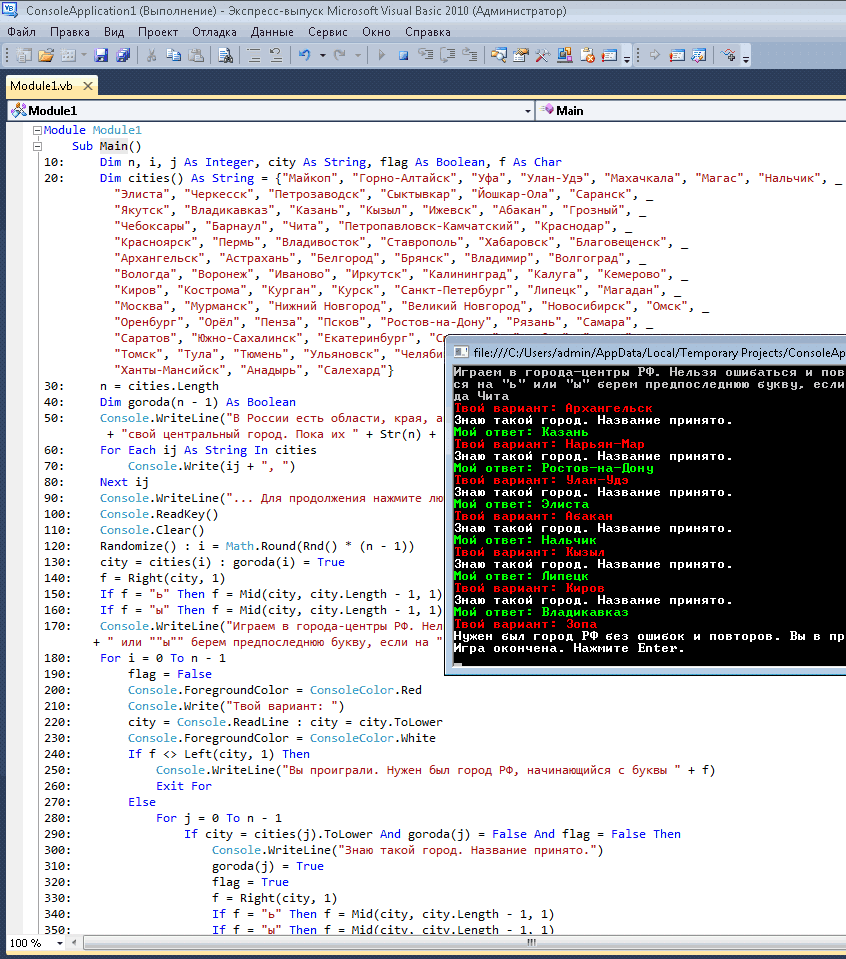846x959 pixels.
Task: Save Module1.vb with the floppy disk icon
Action: 101,56
